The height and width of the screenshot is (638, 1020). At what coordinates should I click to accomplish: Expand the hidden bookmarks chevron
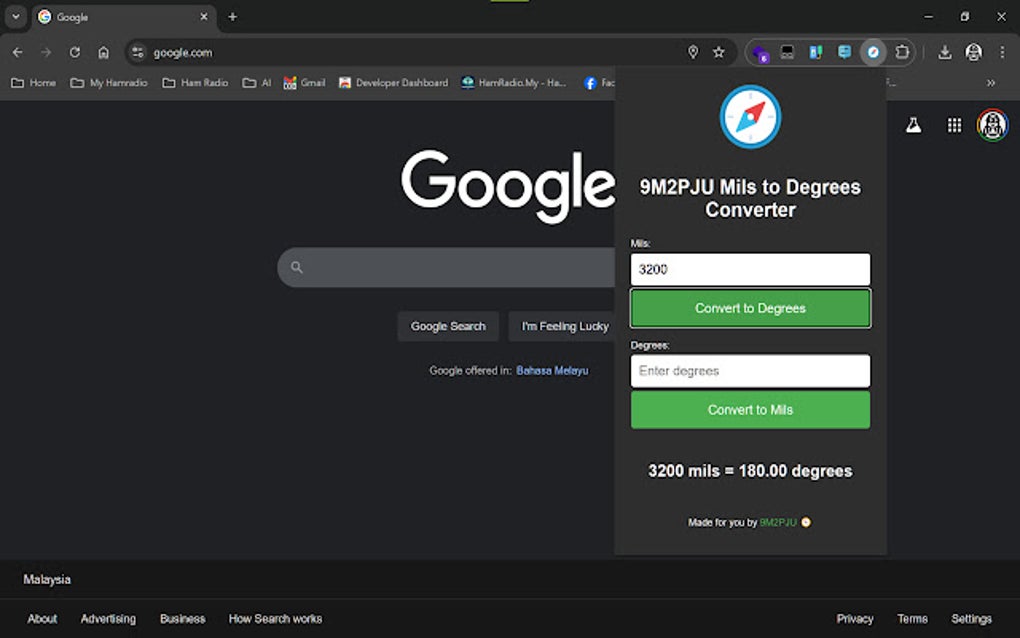point(990,83)
